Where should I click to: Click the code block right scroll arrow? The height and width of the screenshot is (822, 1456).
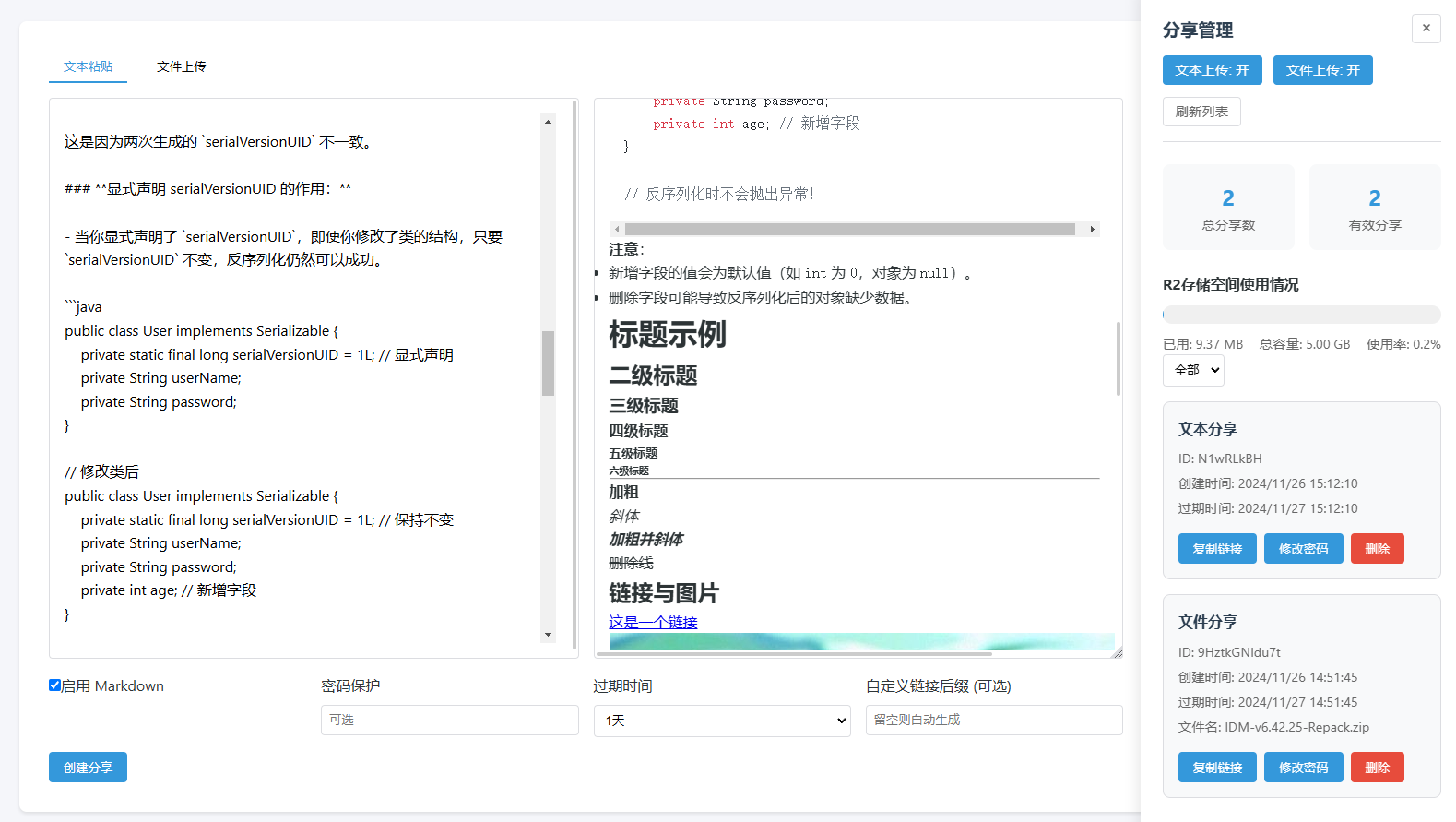tap(1093, 229)
